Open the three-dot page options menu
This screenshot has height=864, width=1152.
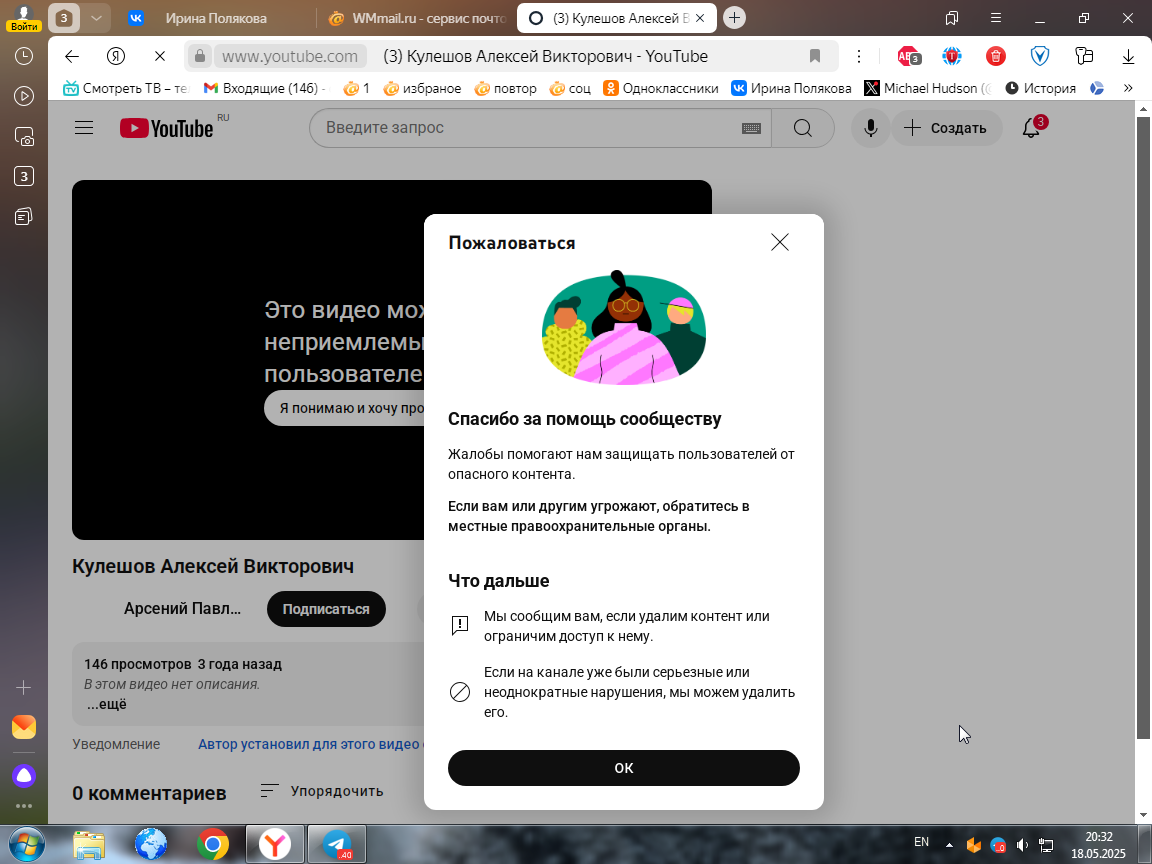click(x=858, y=56)
